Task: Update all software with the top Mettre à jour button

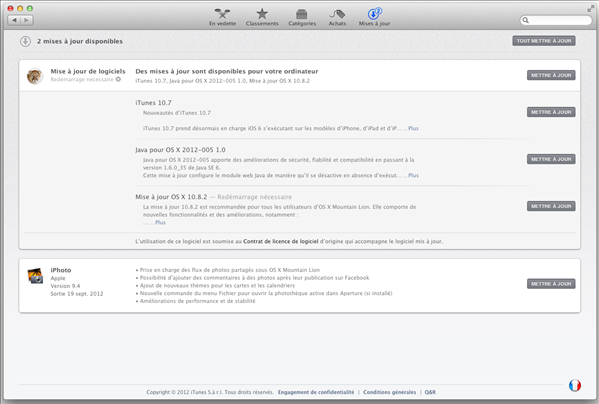Action: (551, 75)
